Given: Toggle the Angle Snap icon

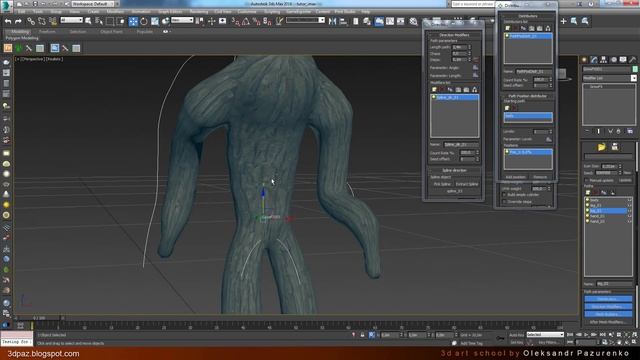Looking at the screenshot, I should [246, 21].
